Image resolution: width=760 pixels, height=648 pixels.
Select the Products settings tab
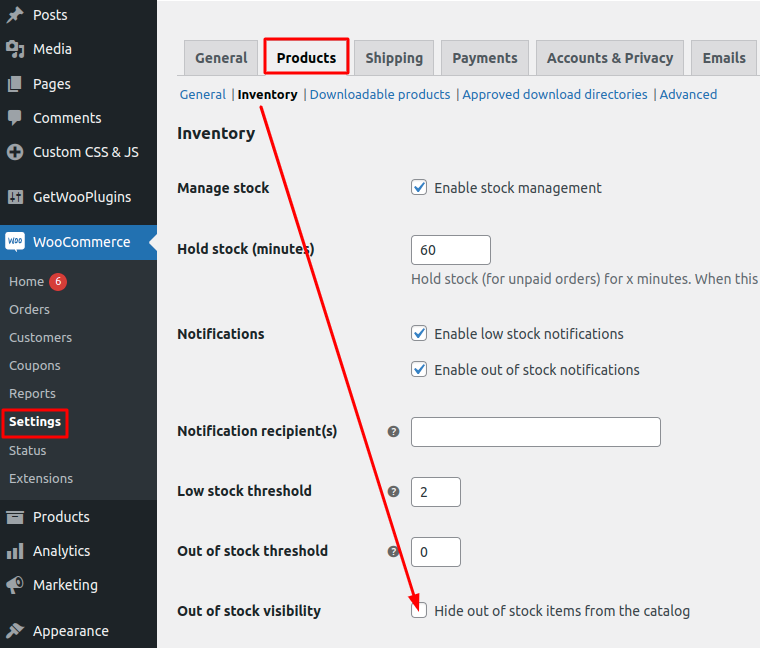point(306,58)
